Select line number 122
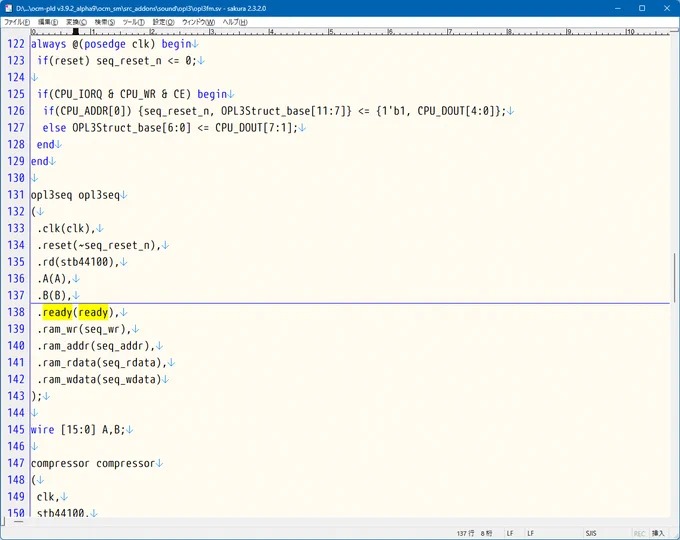This screenshot has width=680, height=540. coord(16,44)
